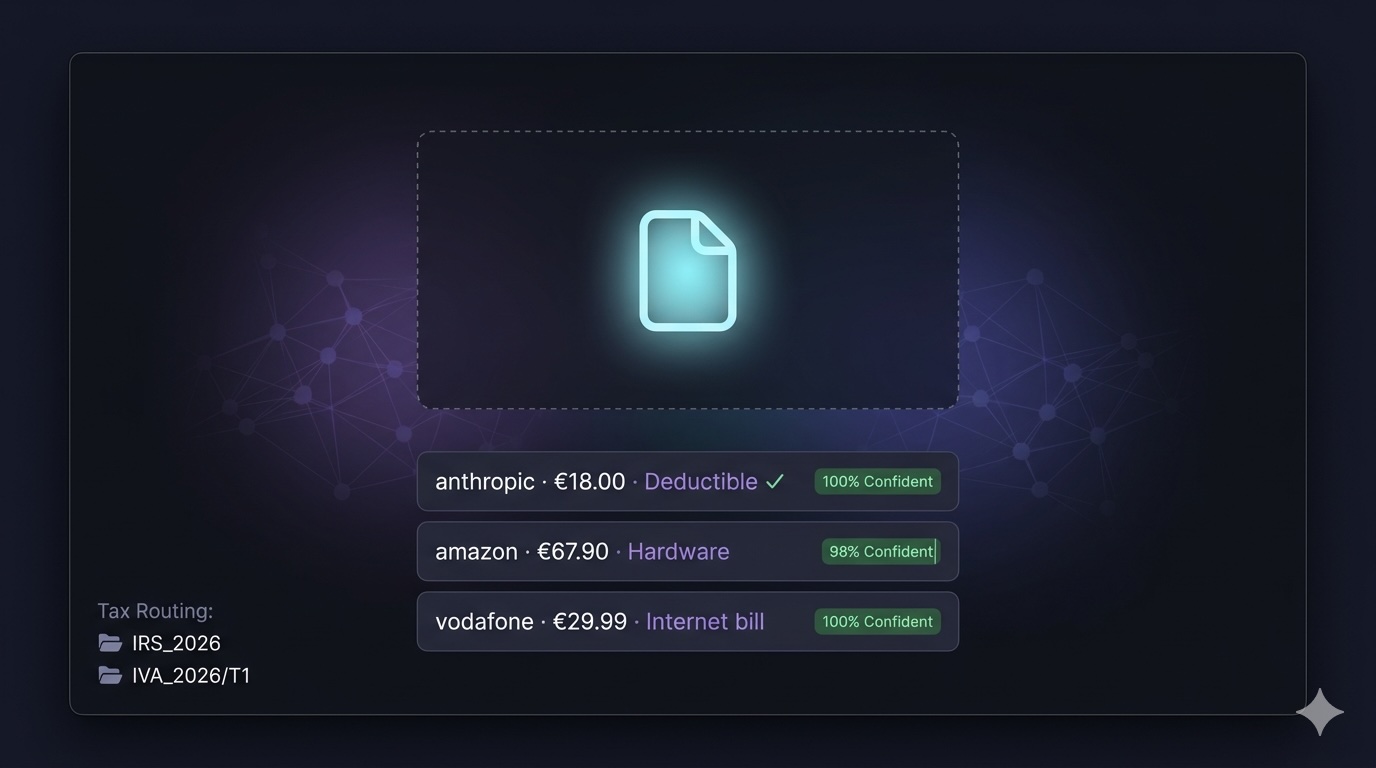Viewport: 1376px width, 768px height.
Task: Click the Tax Routing heading
Action: tap(155, 611)
